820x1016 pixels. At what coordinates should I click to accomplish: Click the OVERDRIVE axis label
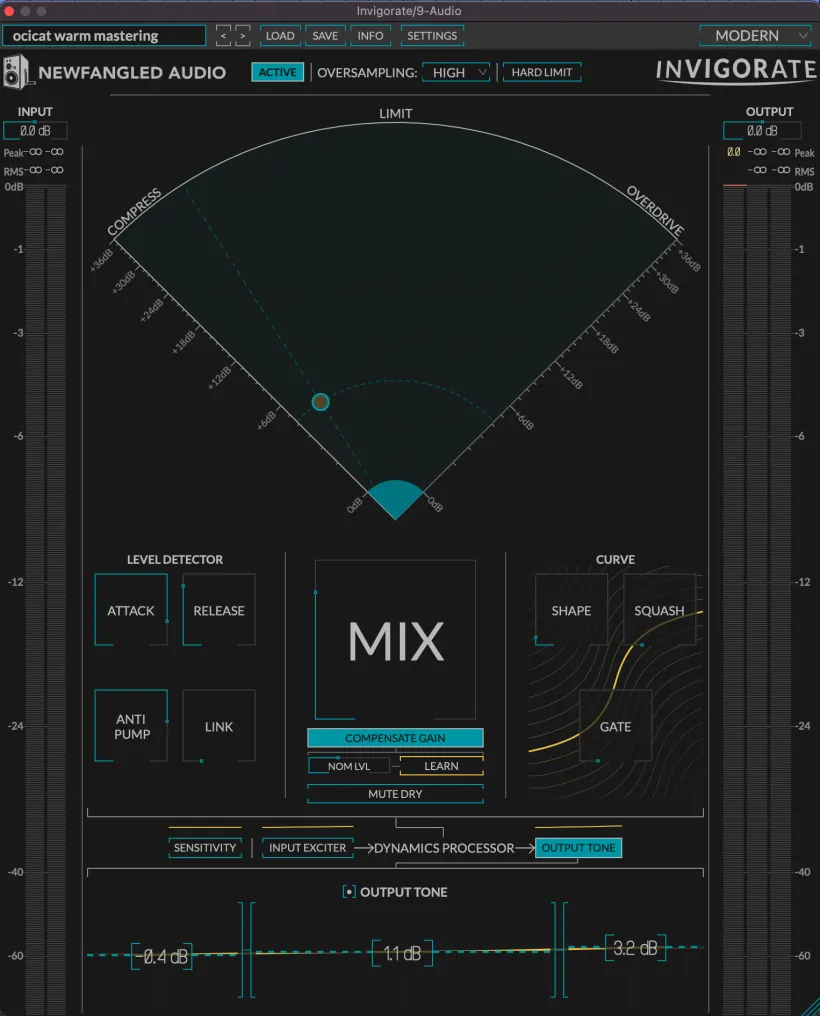655,210
